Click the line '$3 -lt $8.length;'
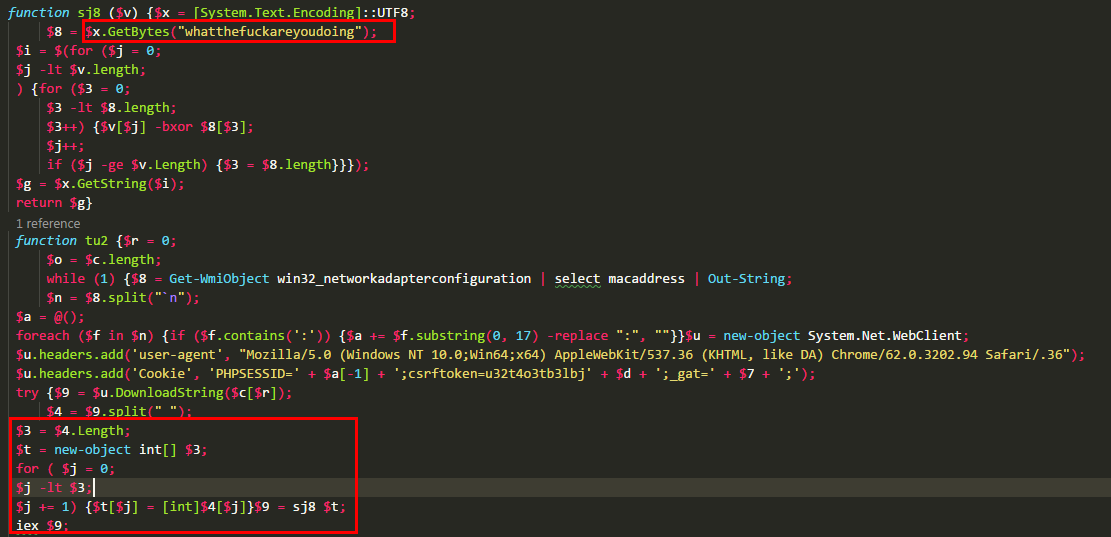This screenshot has width=1111, height=537. pos(109,108)
